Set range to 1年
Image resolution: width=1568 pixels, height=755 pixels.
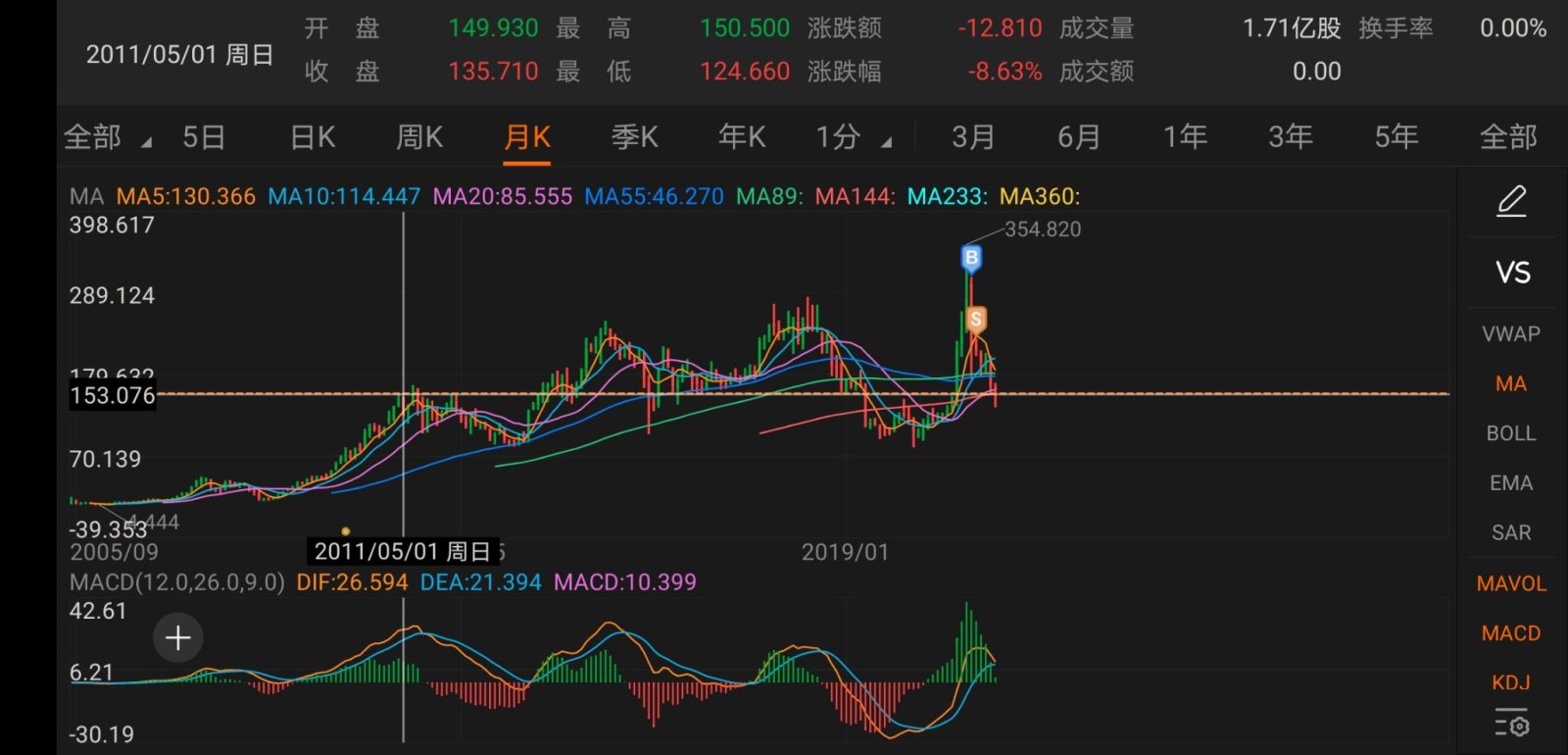click(1185, 137)
